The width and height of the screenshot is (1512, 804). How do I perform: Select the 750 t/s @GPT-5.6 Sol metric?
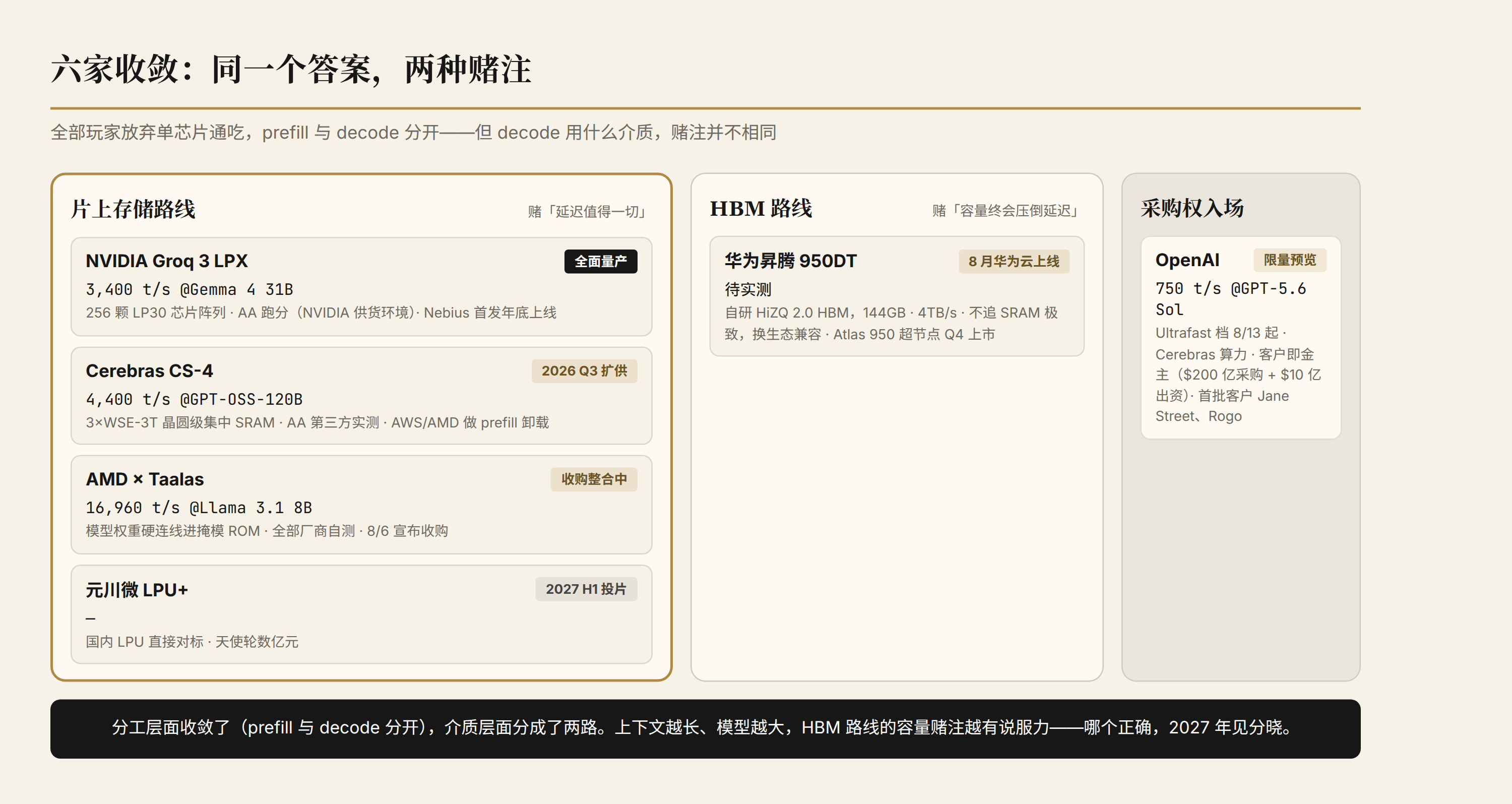click(x=1230, y=299)
